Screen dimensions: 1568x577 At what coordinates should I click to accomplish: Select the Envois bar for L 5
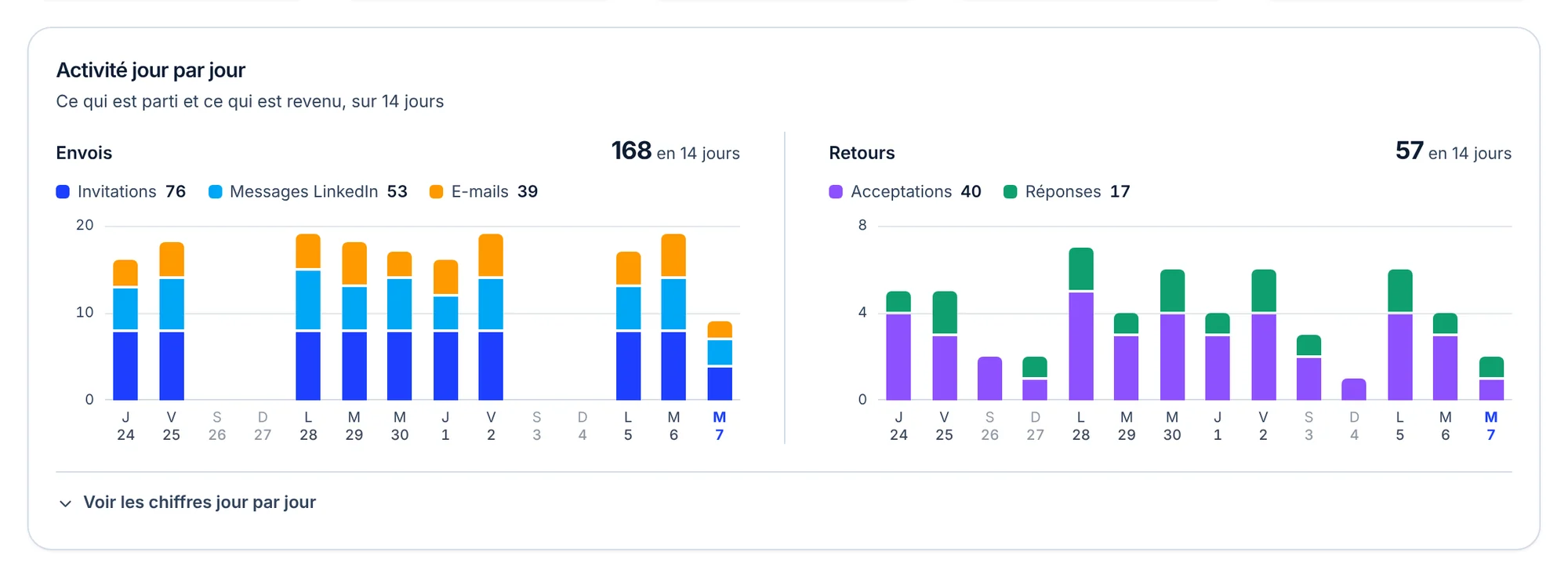(628, 326)
